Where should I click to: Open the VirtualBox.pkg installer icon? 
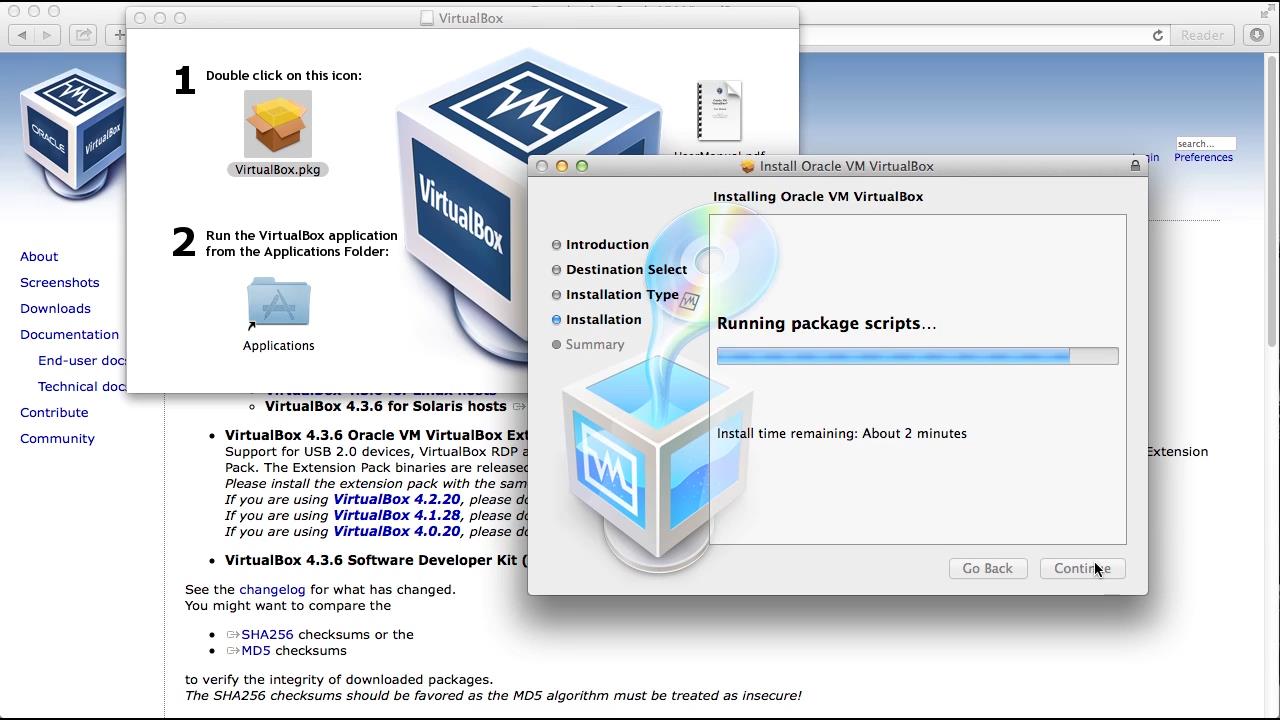pyautogui.click(x=278, y=124)
